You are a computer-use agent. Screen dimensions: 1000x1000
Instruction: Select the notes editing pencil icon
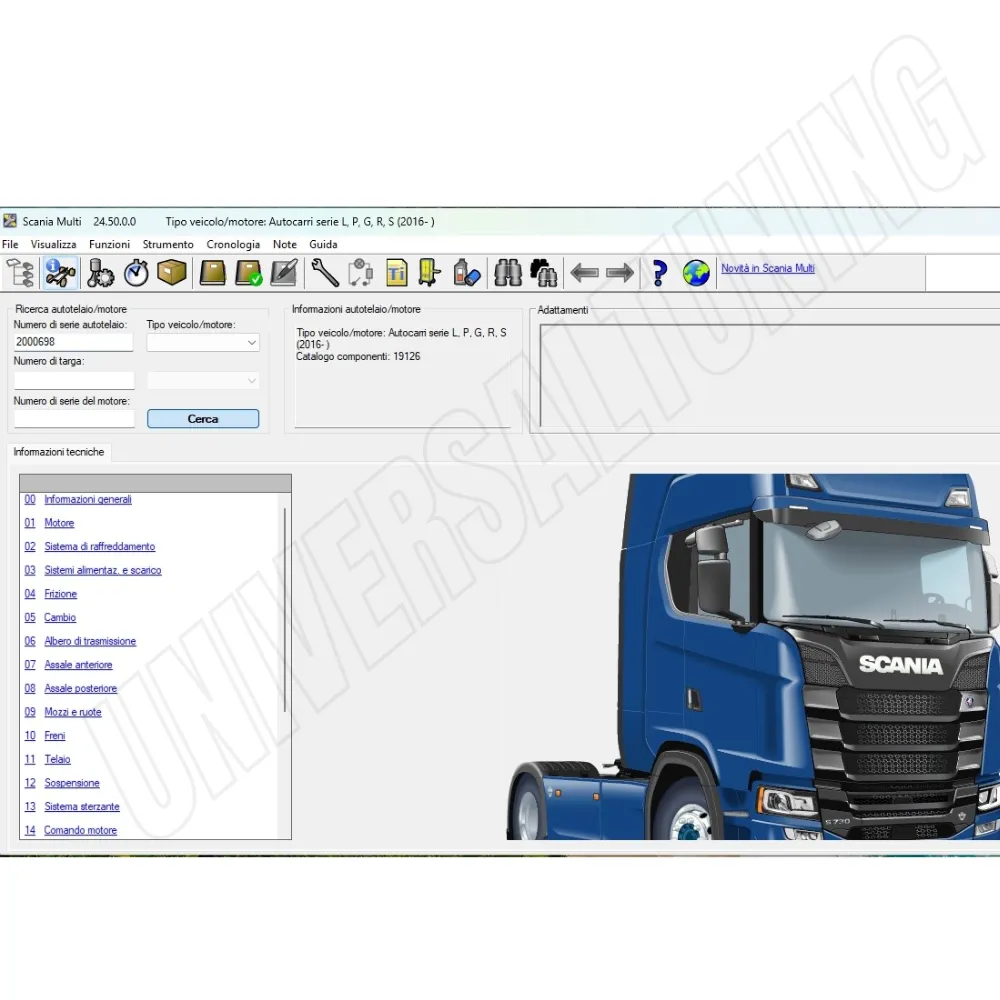click(284, 272)
